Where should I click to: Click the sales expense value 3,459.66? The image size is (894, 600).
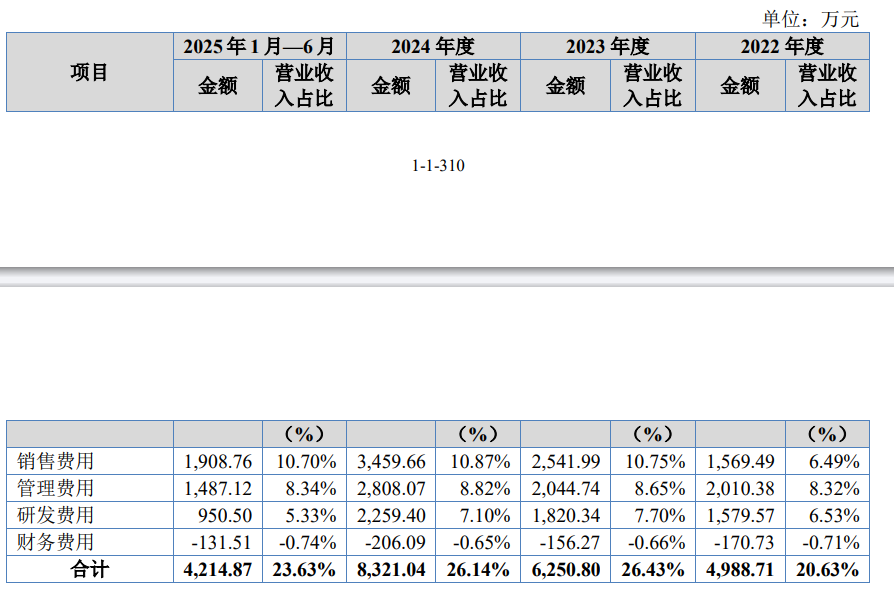391,461
